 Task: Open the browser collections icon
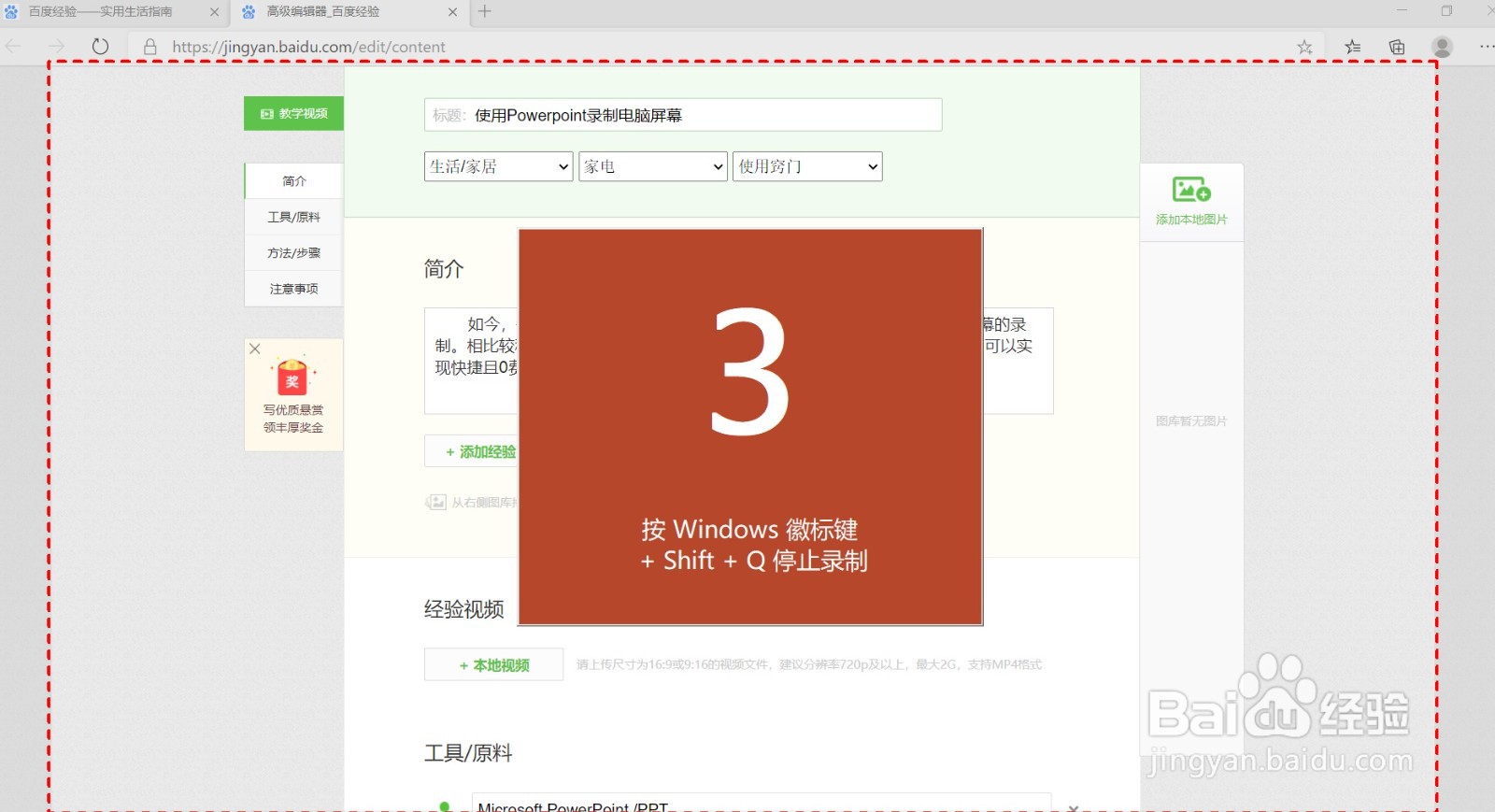click(1397, 47)
